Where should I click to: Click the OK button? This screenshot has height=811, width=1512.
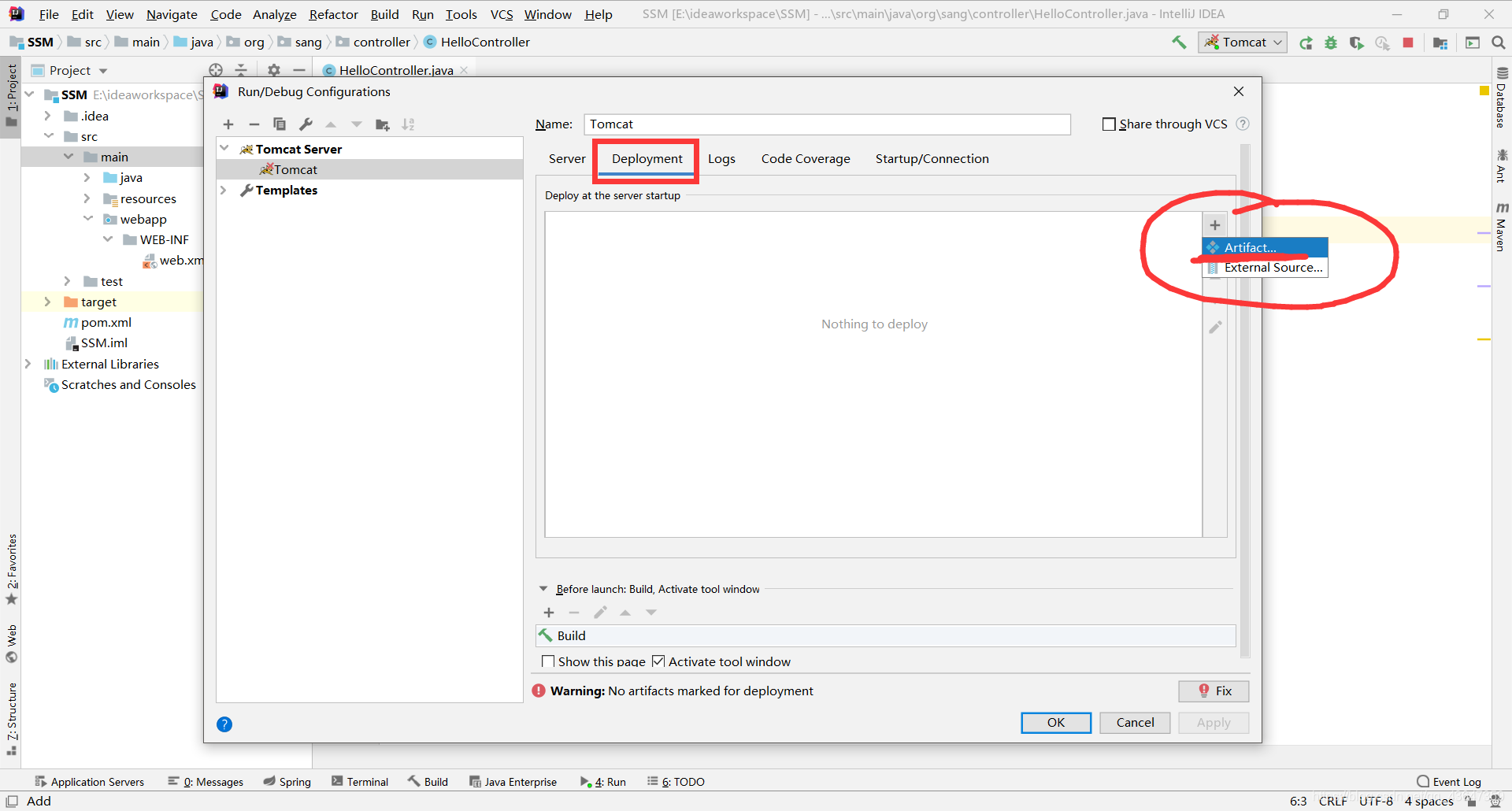click(x=1056, y=723)
